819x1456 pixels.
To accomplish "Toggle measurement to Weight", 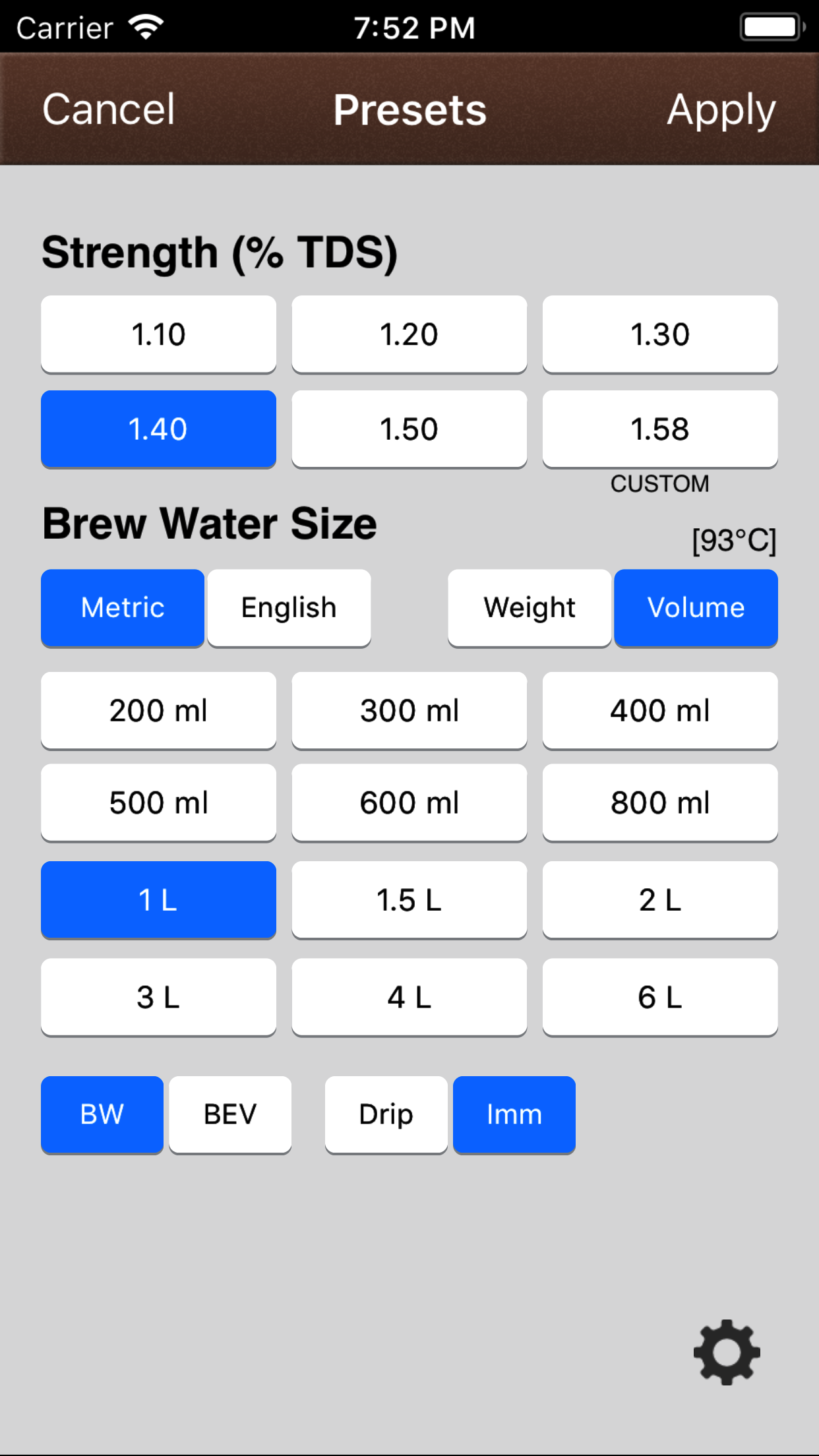I will click(530, 607).
